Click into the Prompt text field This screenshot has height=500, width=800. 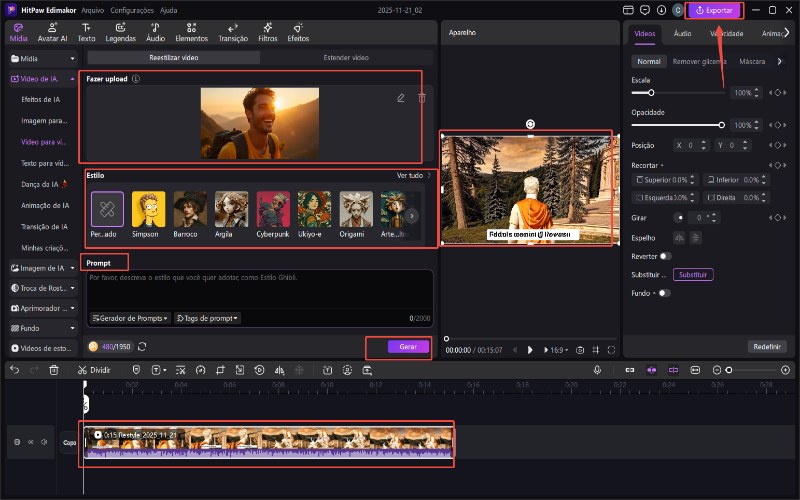pyautogui.click(x=260, y=289)
